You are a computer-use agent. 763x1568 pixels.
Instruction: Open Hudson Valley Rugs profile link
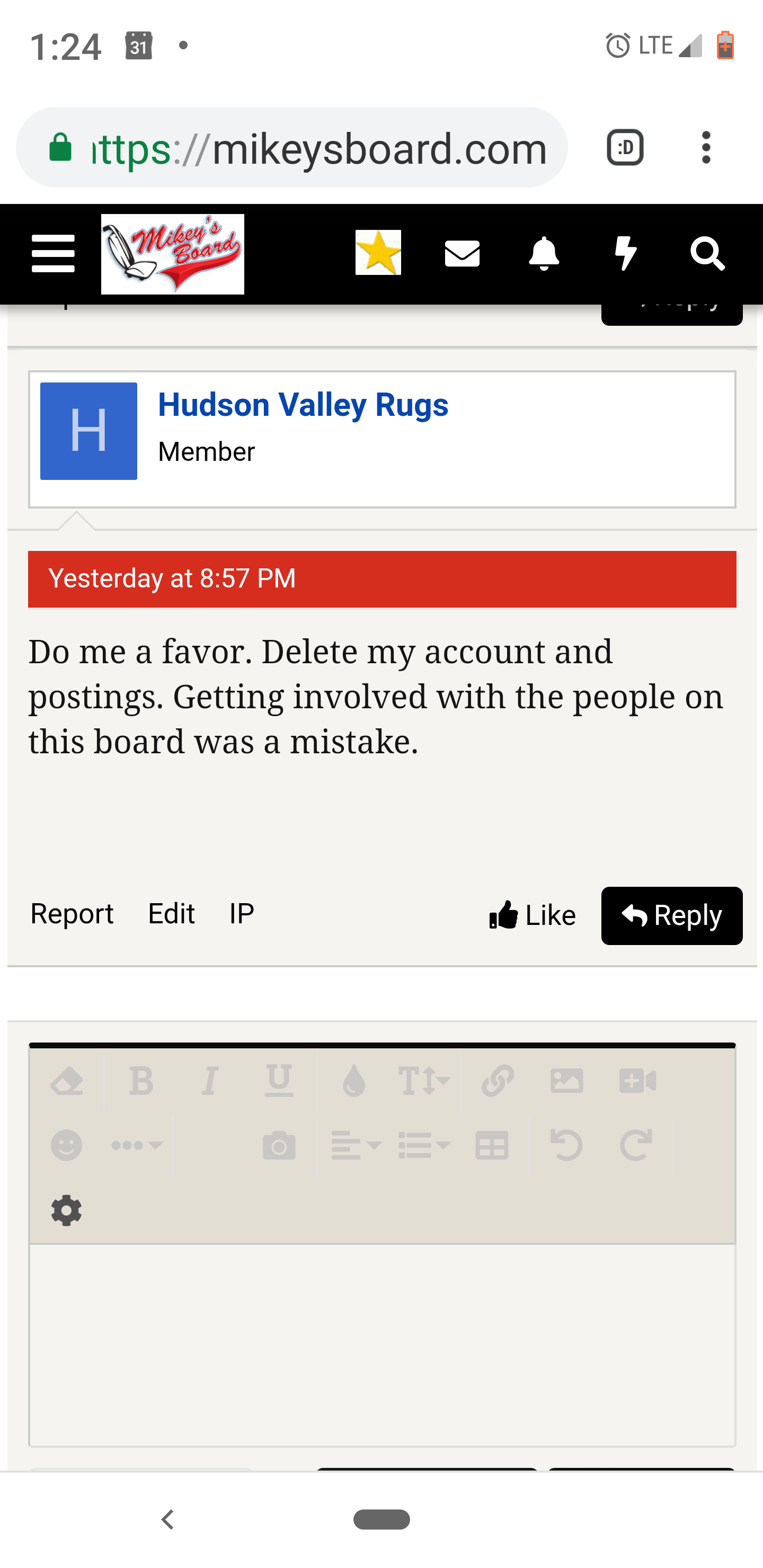click(303, 405)
